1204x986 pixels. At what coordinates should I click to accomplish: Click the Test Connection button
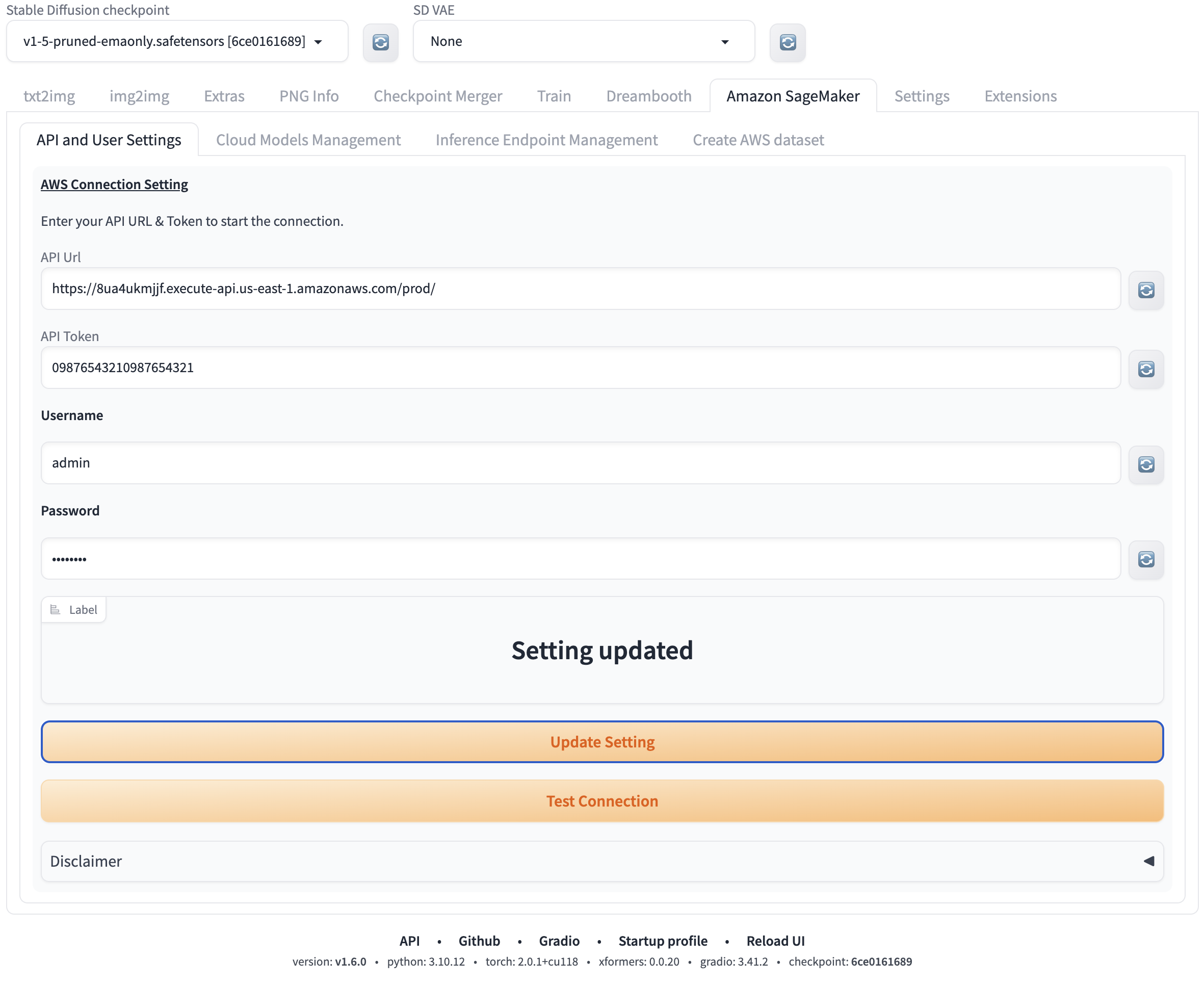click(602, 801)
